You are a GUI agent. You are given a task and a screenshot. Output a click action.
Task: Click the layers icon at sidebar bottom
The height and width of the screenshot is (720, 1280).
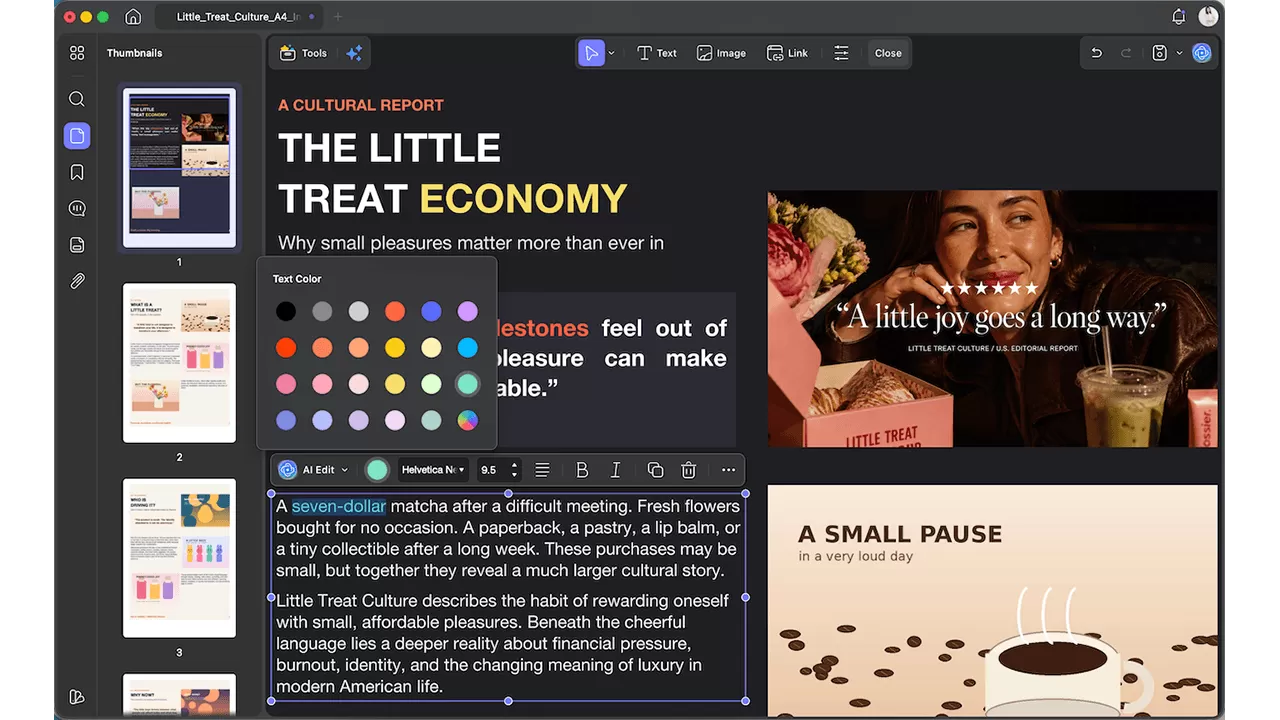(77, 697)
